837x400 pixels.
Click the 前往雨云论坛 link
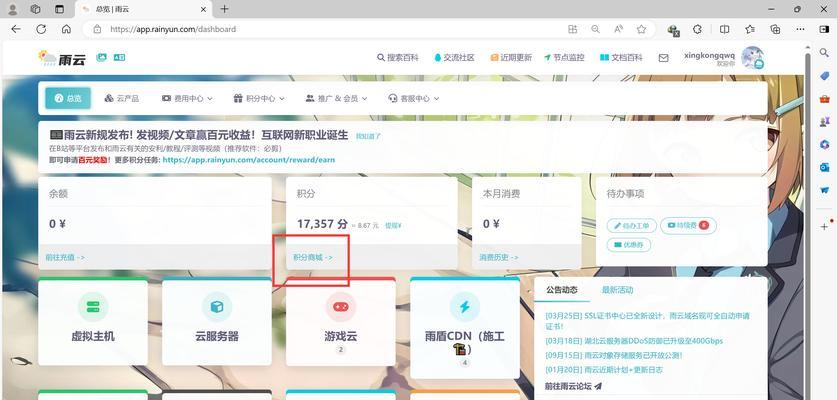pyautogui.click(x=573, y=386)
